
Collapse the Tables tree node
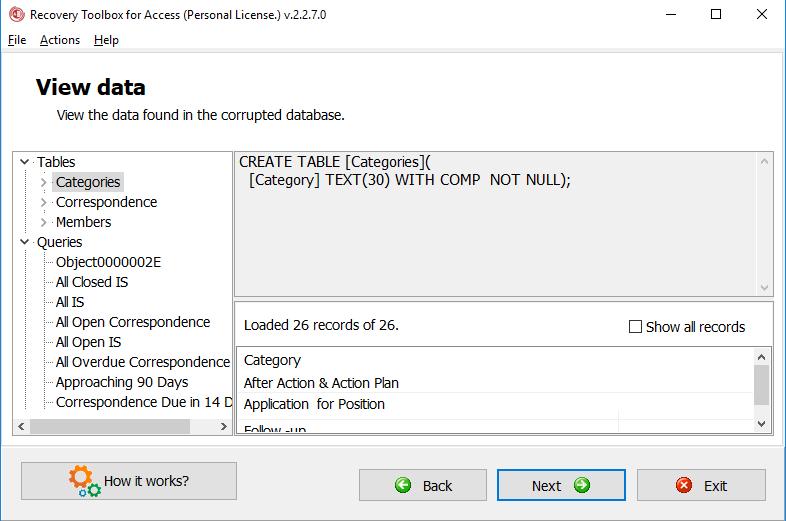pyautogui.click(x=24, y=162)
